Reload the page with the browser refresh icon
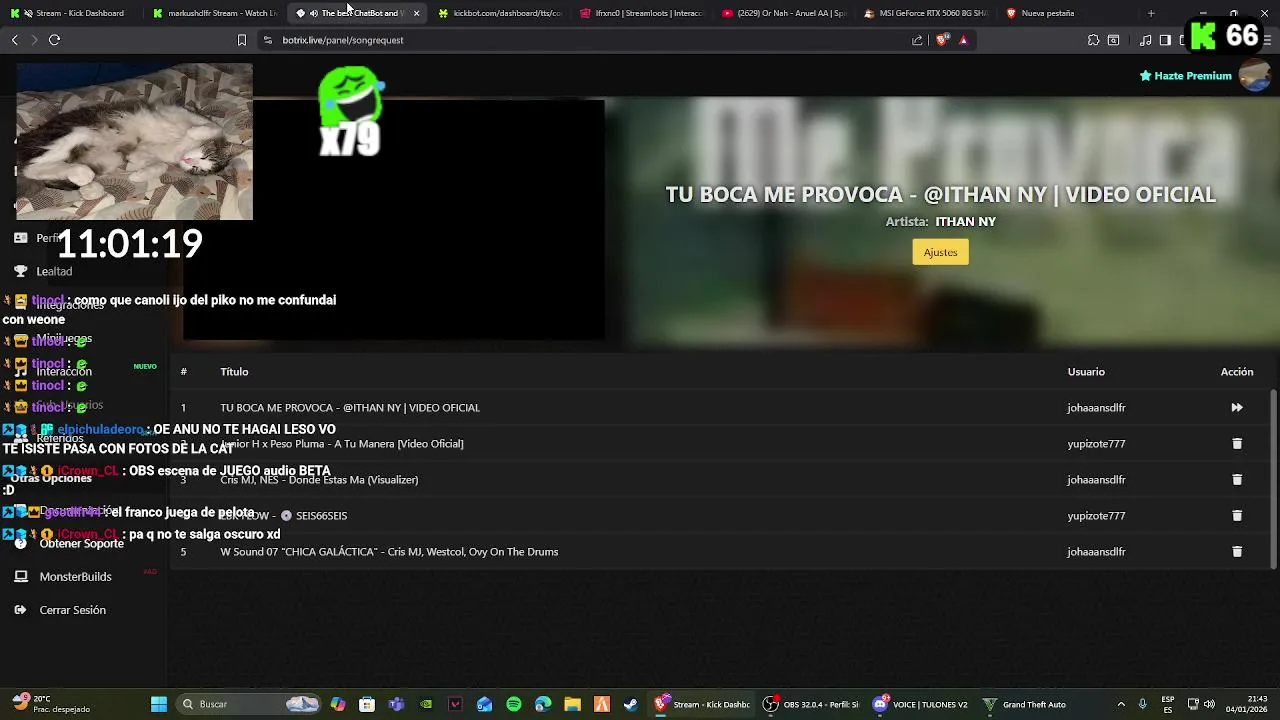 pyautogui.click(x=54, y=40)
